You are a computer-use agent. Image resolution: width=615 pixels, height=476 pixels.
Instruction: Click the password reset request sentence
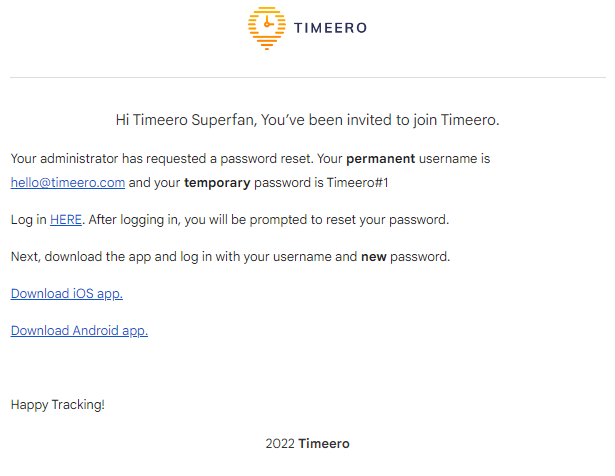(162, 159)
